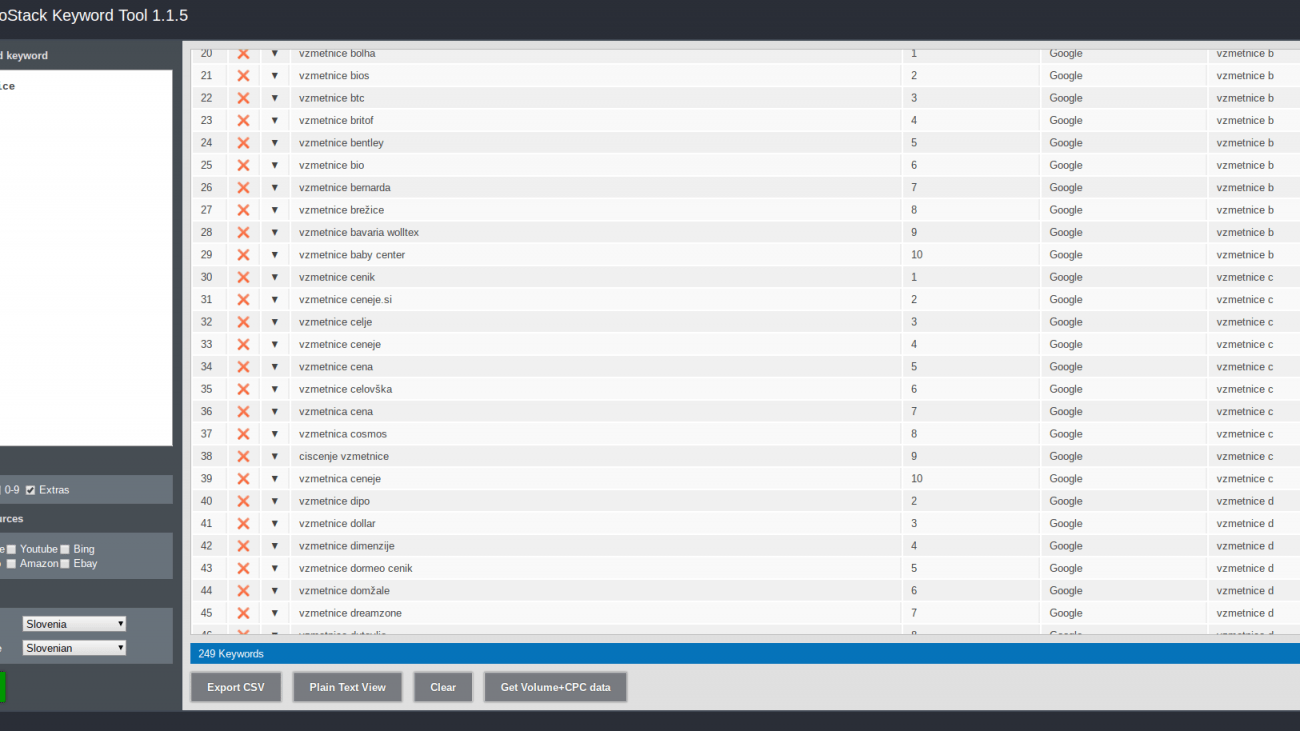The width and height of the screenshot is (1300, 731).
Task: Remove the 'vzmetnice bentley' keyword with red X
Action: click(x=243, y=143)
